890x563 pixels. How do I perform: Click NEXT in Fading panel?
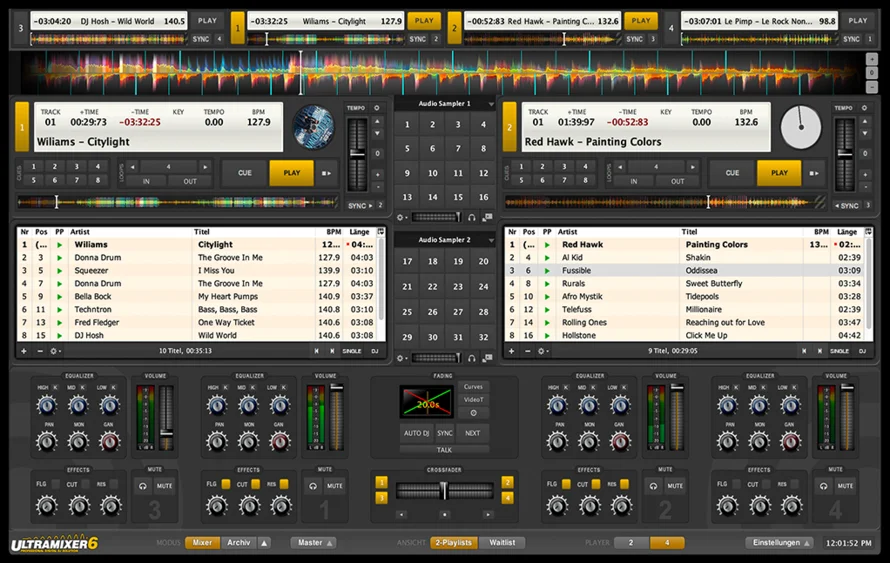pos(472,433)
